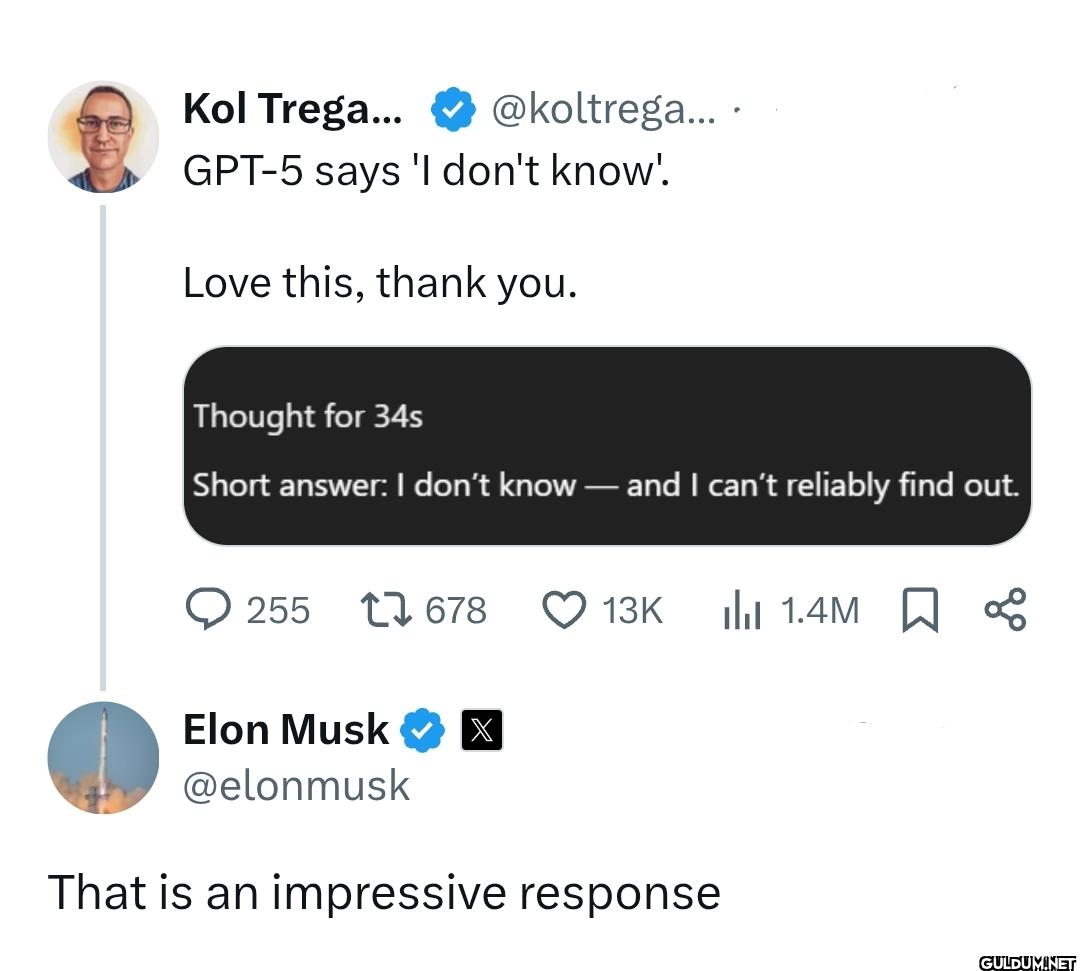This screenshot has height=971, width=1080.
Task: Click the Kol Trega display name
Action: coord(292,110)
